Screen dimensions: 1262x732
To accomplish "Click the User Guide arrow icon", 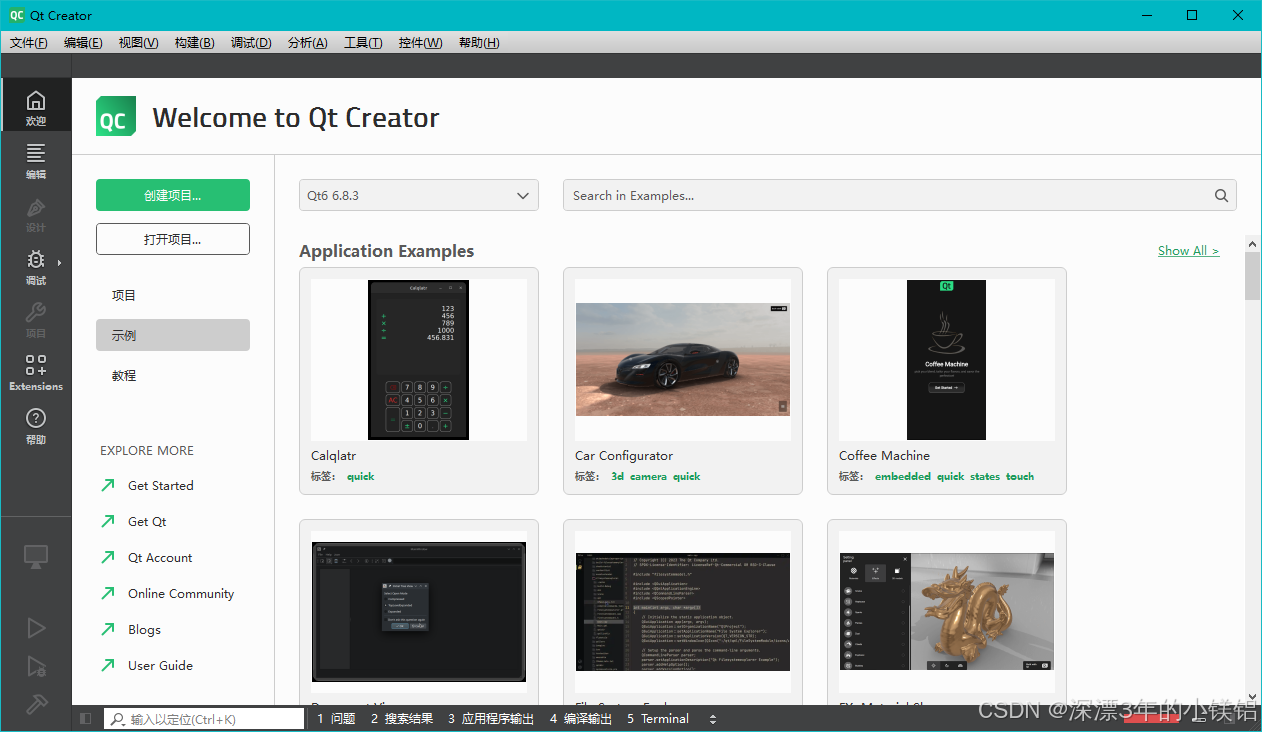I will tap(108, 665).
